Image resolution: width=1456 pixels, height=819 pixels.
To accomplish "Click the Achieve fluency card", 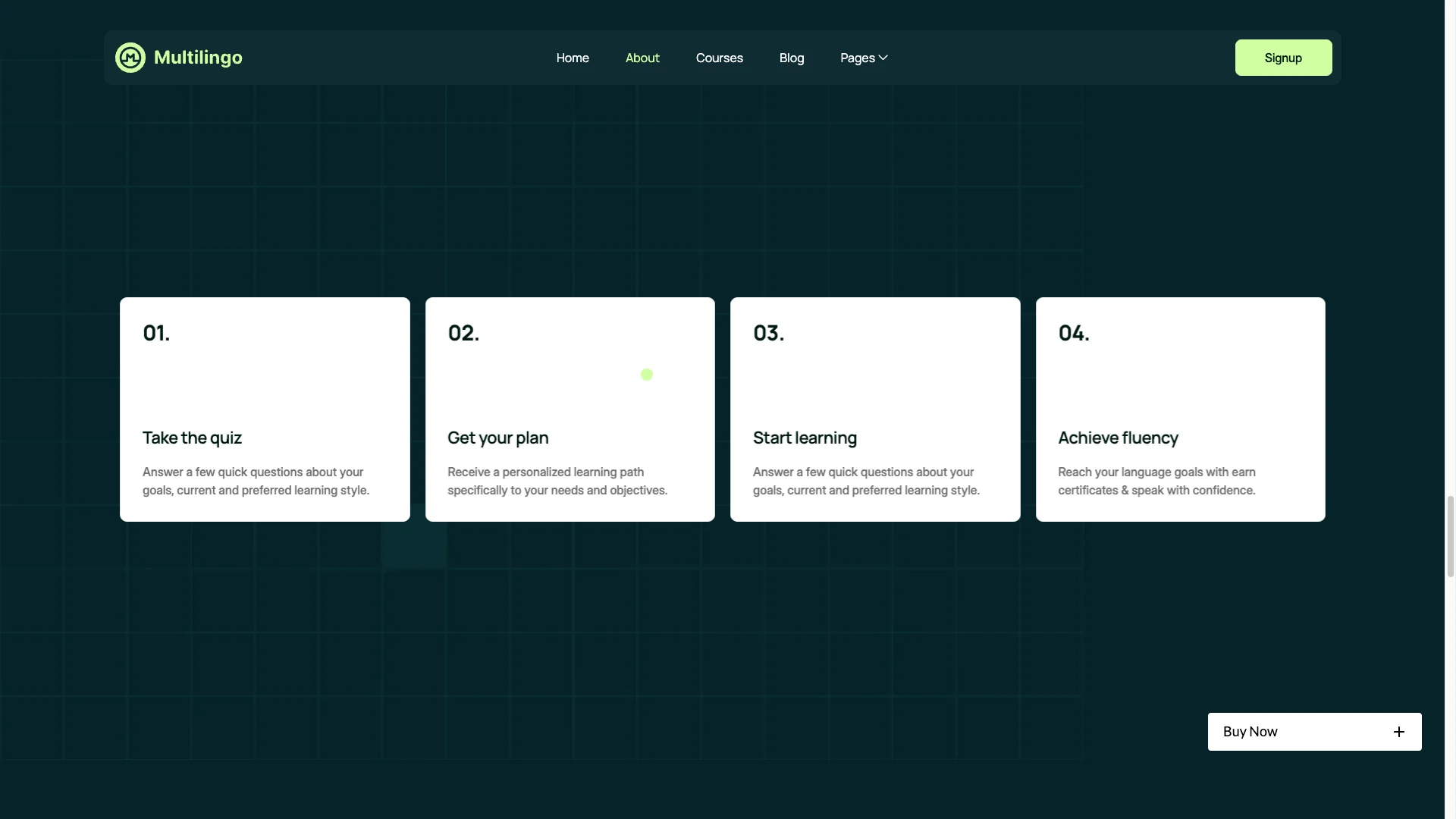I will pyautogui.click(x=1180, y=409).
